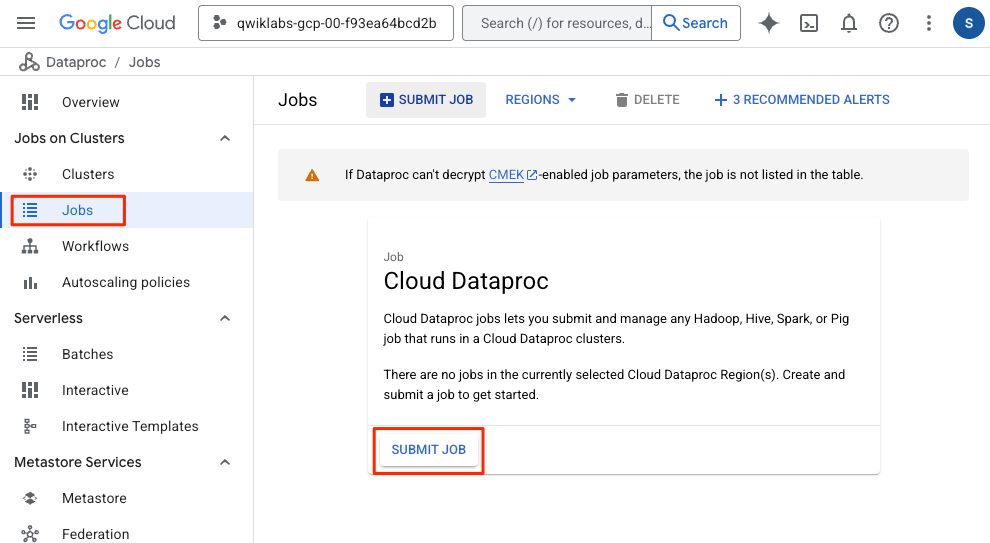The height and width of the screenshot is (543, 990).
Task: Select Workflows in the sidebar
Action: coord(95,246)
